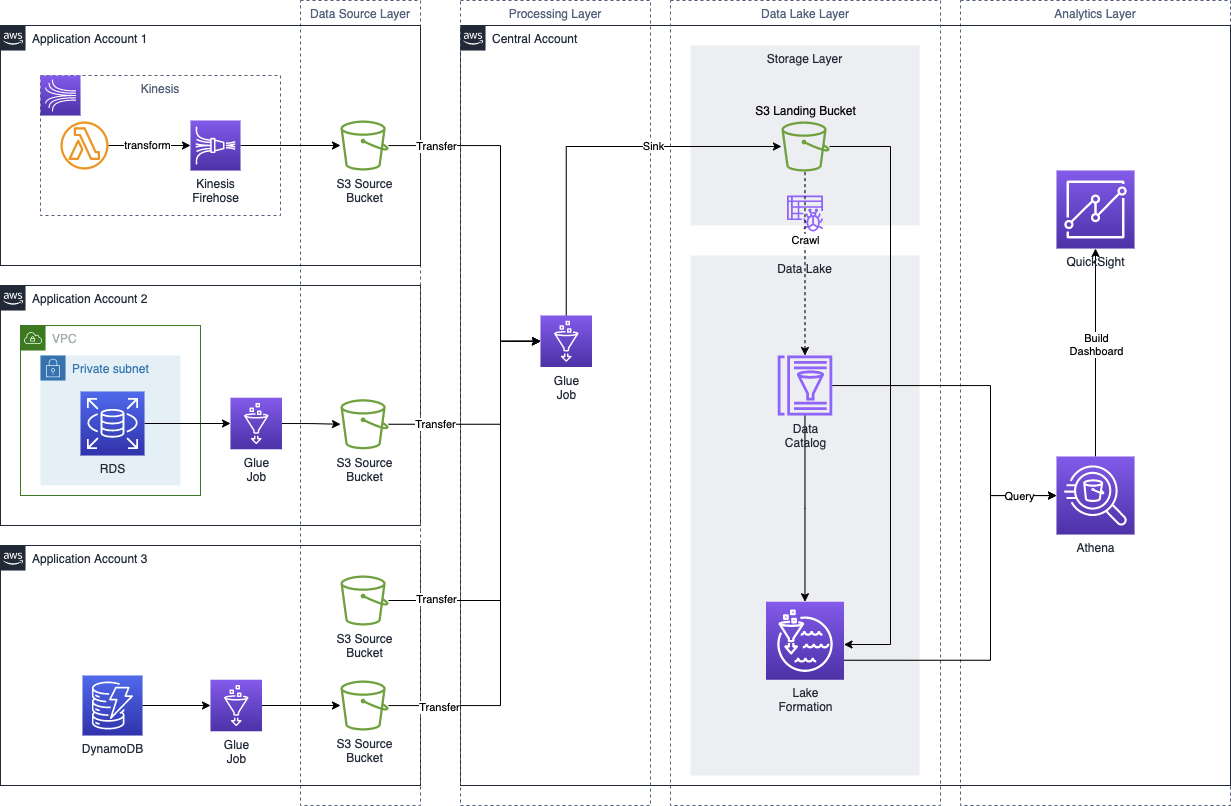Select the QuickSight caption text

coord(1095,262)
